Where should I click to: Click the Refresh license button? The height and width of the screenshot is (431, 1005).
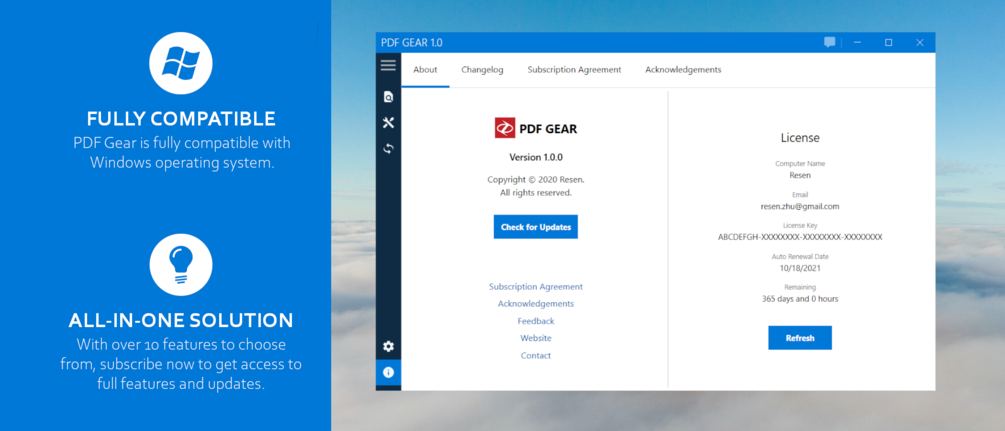(x=800, y=338)
